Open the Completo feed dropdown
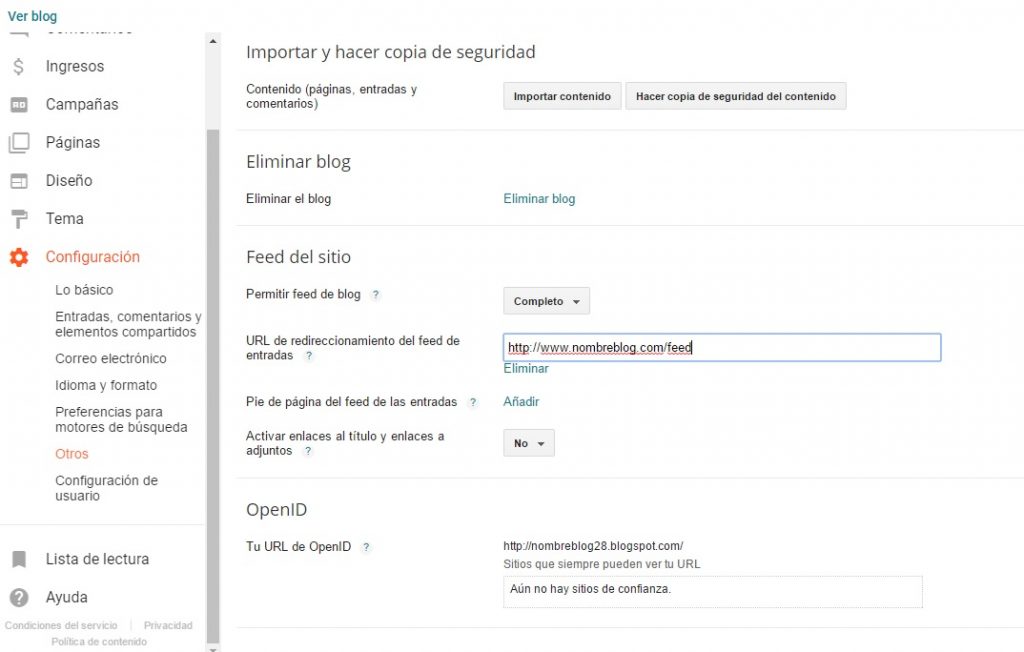The height and width of the screenshot is (652, 1024). point(546,301)
